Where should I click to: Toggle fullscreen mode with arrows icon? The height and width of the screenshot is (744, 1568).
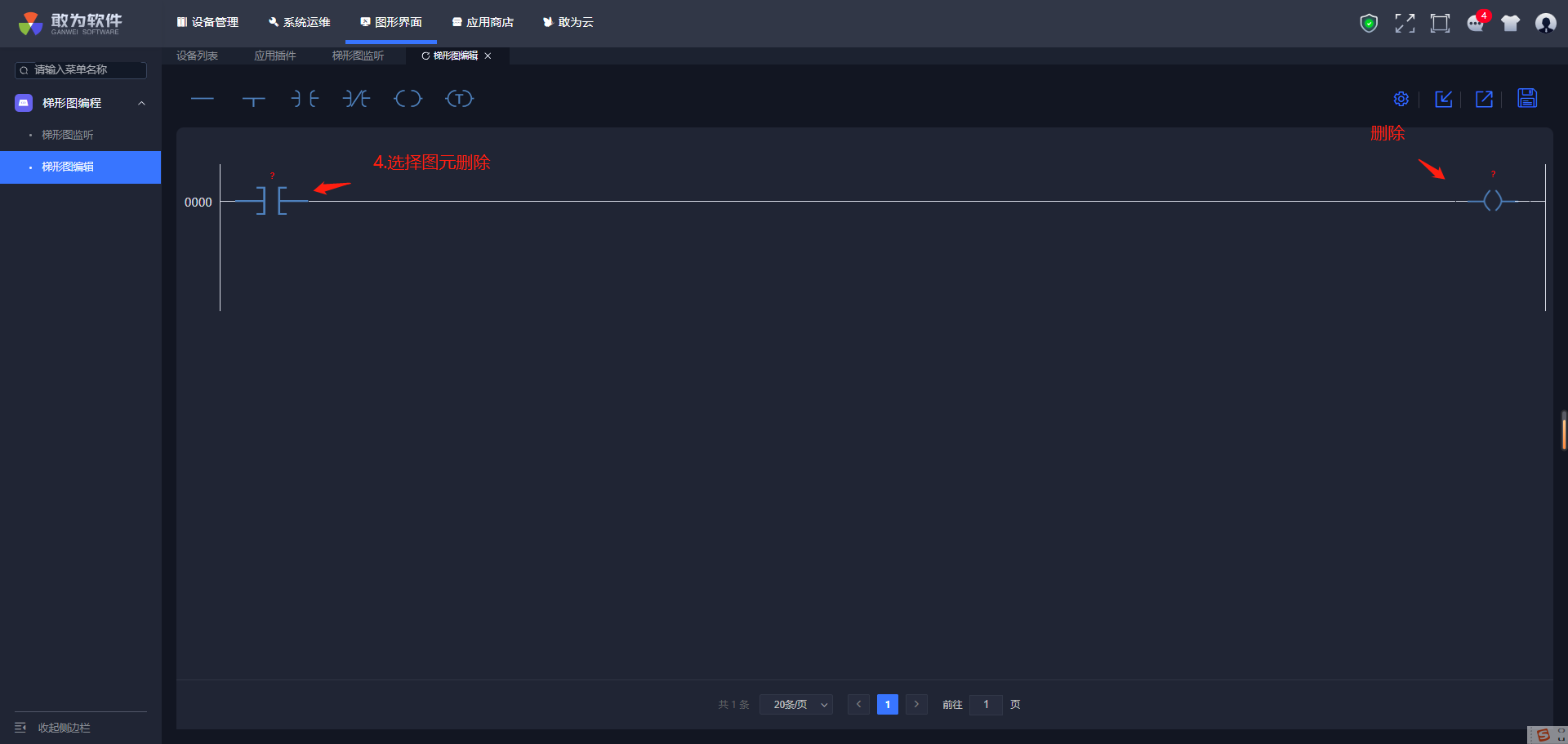[1405, 23]
